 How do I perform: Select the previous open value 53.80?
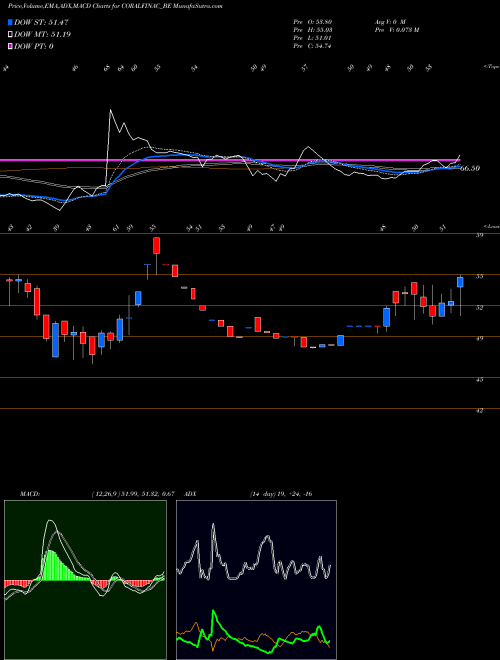coord(326,21)
